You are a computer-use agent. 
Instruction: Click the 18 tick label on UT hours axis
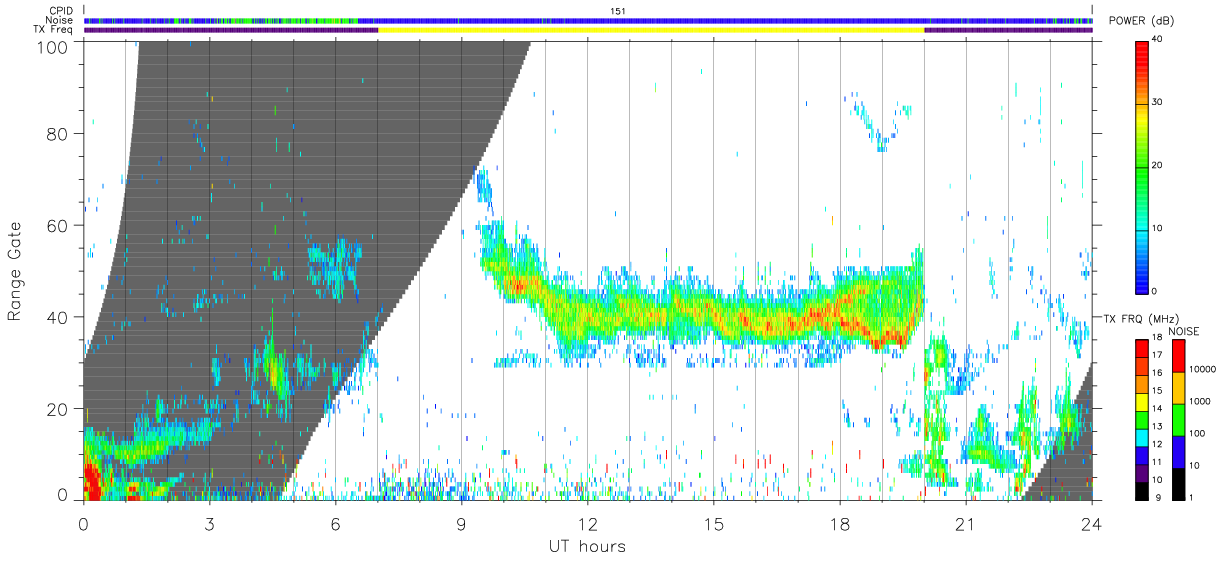click(x=839, y=524)
